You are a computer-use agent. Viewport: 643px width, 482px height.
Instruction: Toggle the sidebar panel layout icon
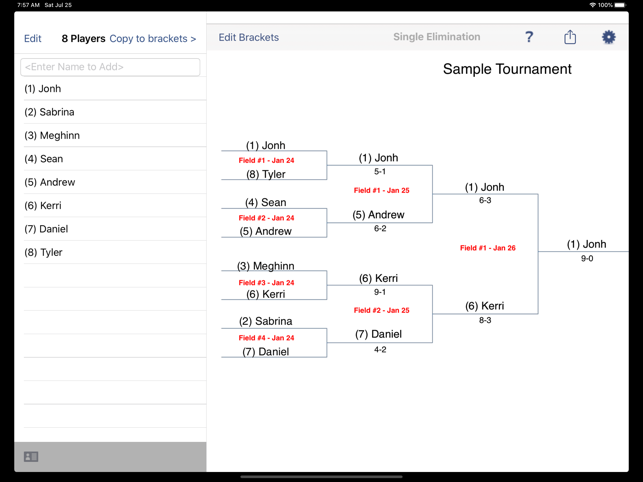[31, 457]
